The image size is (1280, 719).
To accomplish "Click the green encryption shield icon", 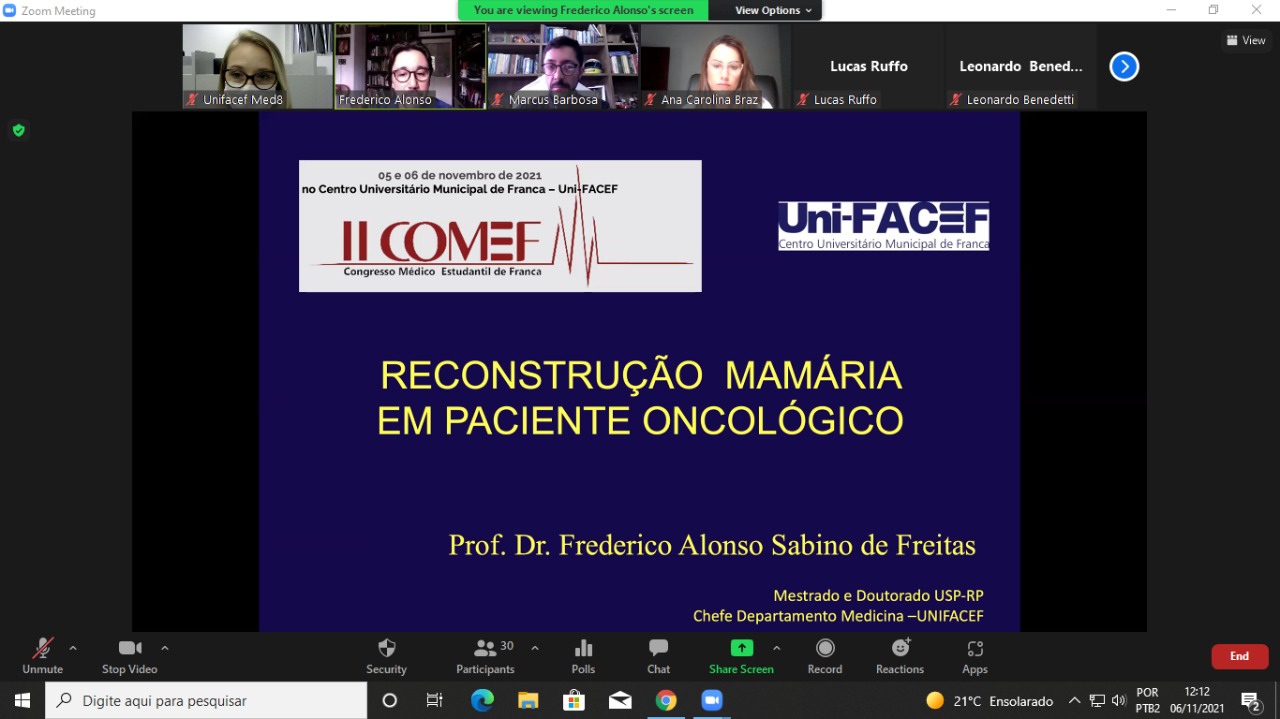I will (18, 130).
